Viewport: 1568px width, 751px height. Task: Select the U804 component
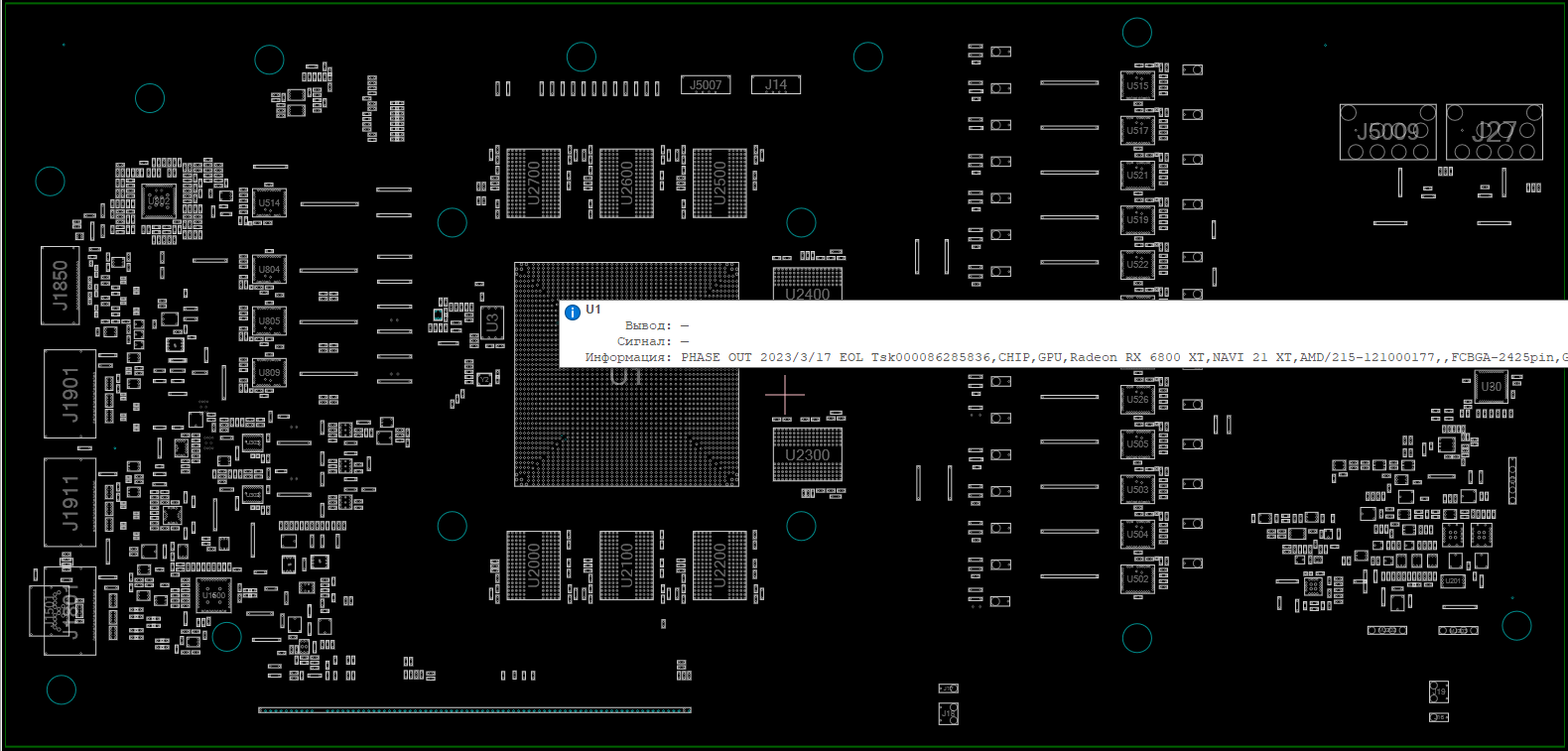269,270
